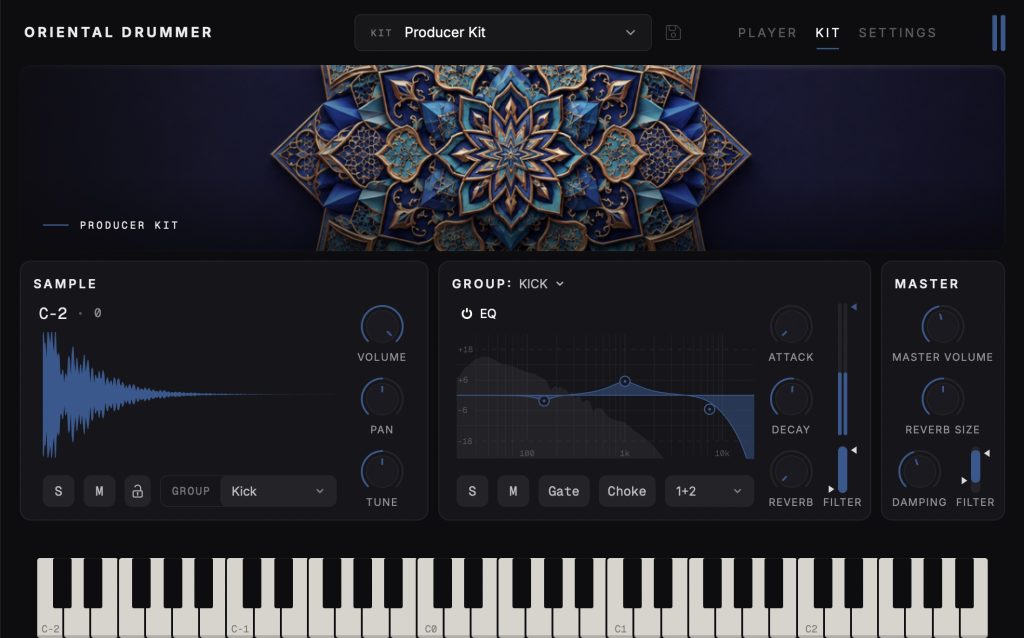Viewport: 1024px width, 638px height.
Task: Click the master filter upper handle triangle
Action: (x=987, y=453)
